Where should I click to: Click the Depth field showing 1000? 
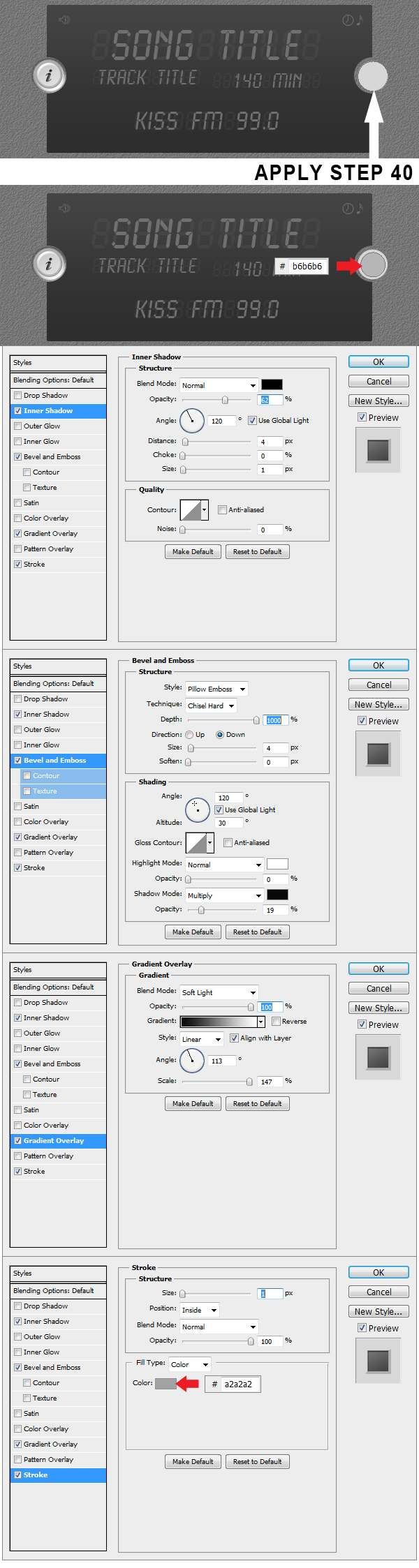click(277, 720)
